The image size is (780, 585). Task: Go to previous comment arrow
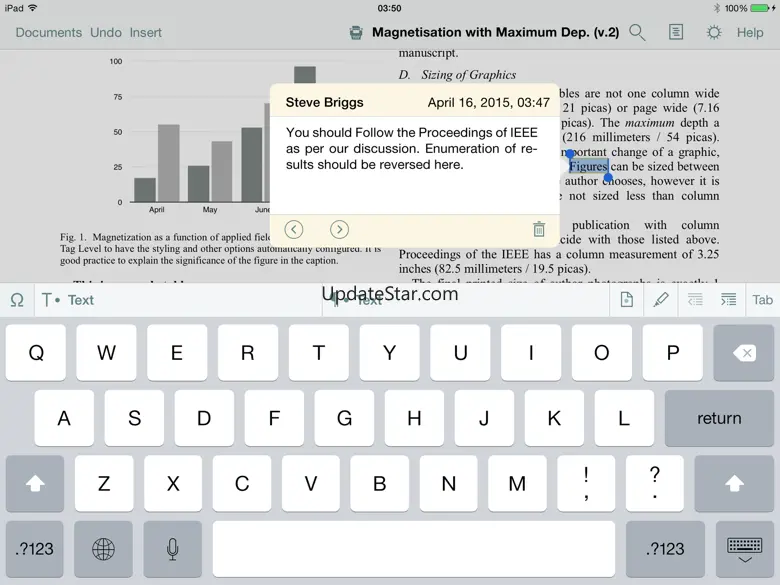click(294, 229)
